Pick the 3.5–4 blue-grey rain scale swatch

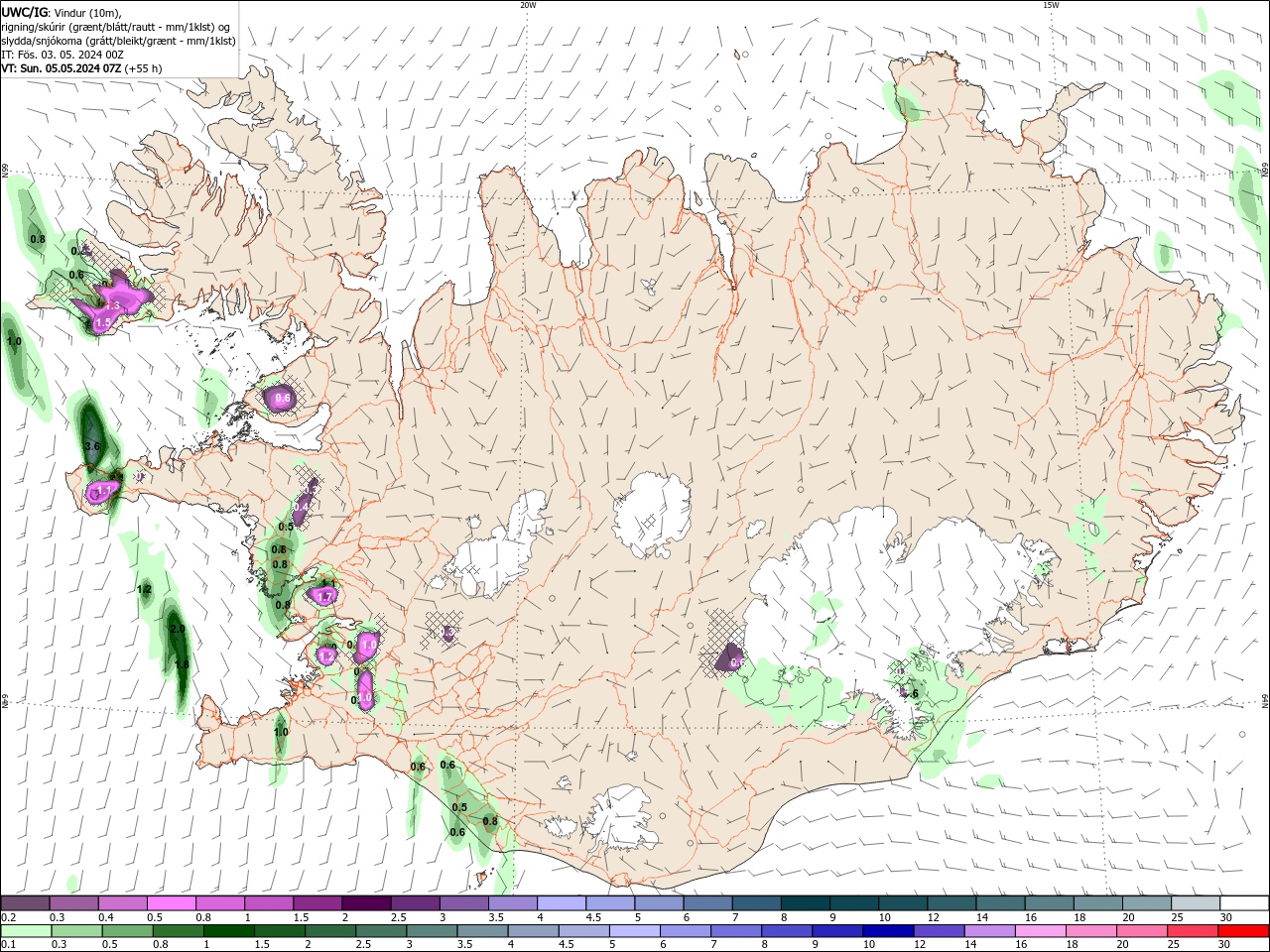pyautogui.click(x=483, y=931)
